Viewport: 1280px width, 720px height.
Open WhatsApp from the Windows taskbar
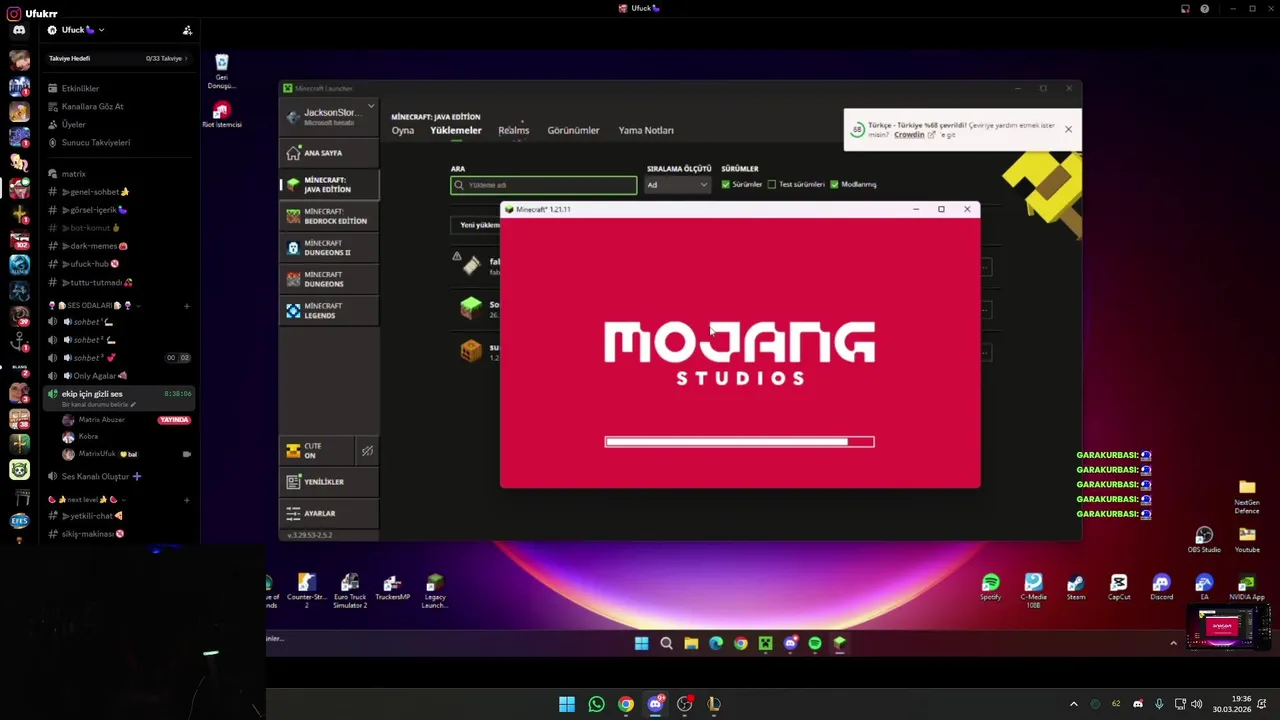596,704
